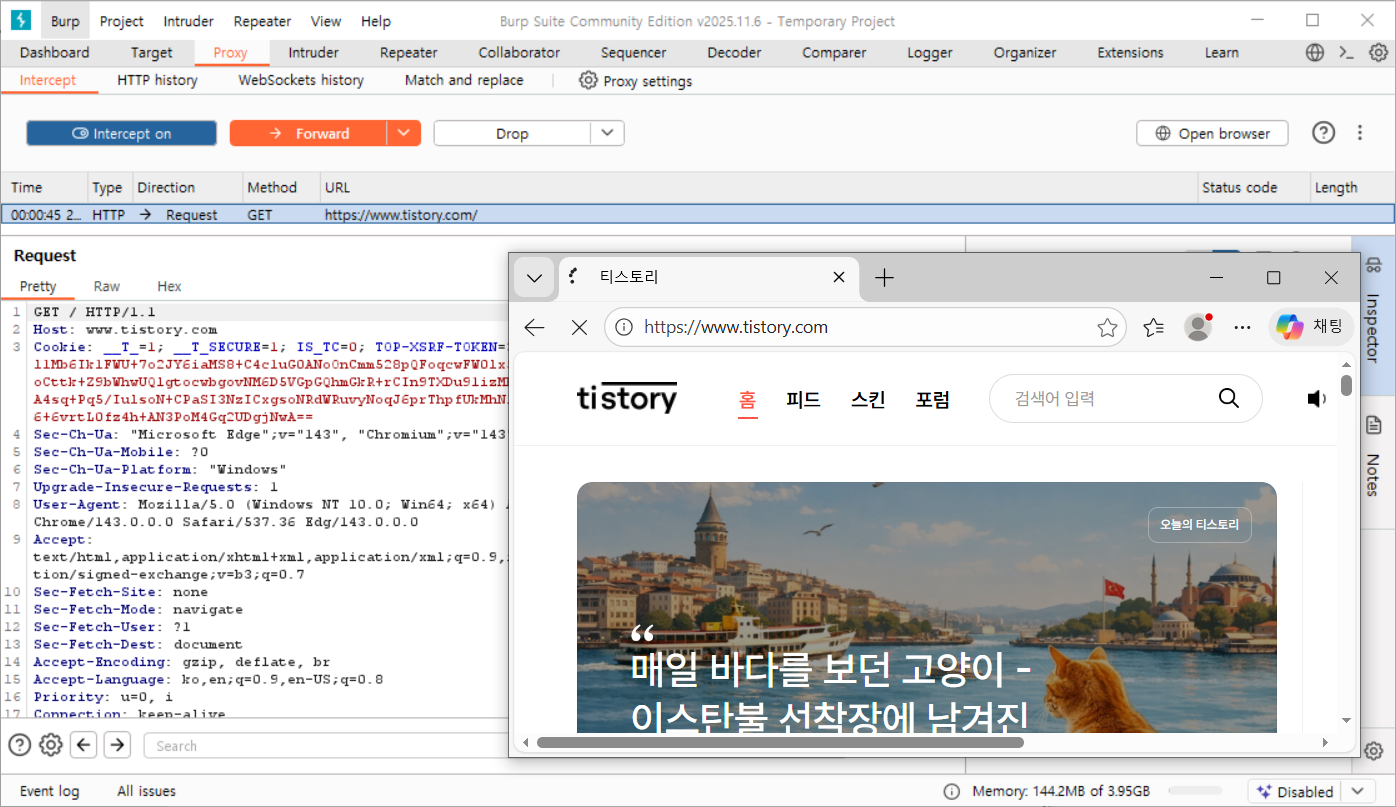
Task: Click the 피드 link on tistory
Action: (803, 399)
